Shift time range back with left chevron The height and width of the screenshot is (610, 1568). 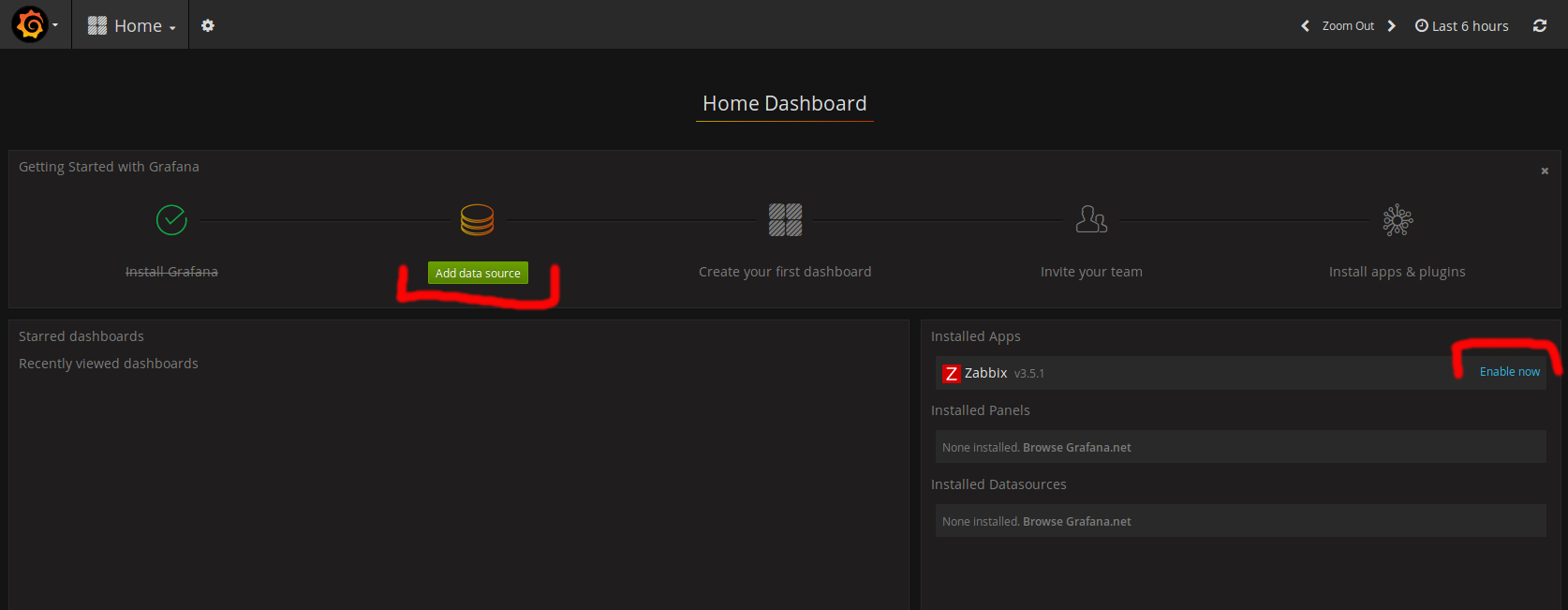click(x=1305, y=26)
